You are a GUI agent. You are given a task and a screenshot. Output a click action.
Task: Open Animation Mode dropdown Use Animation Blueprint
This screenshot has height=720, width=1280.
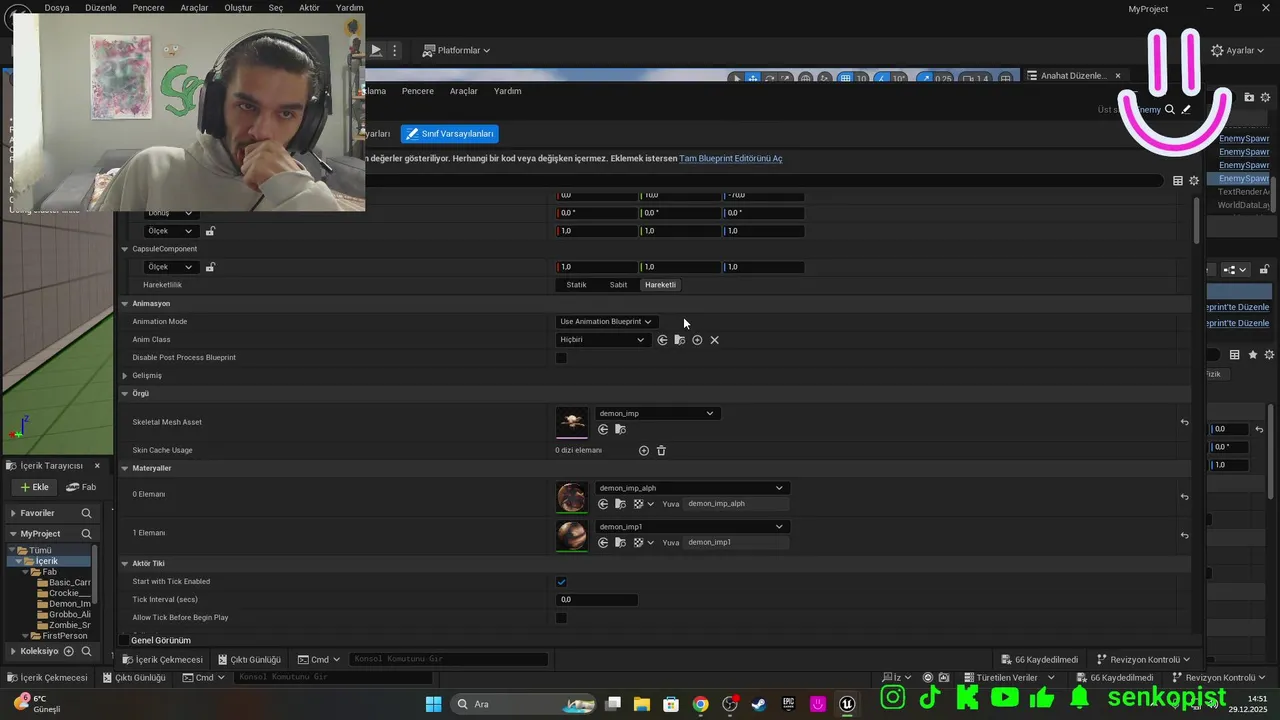606,322
